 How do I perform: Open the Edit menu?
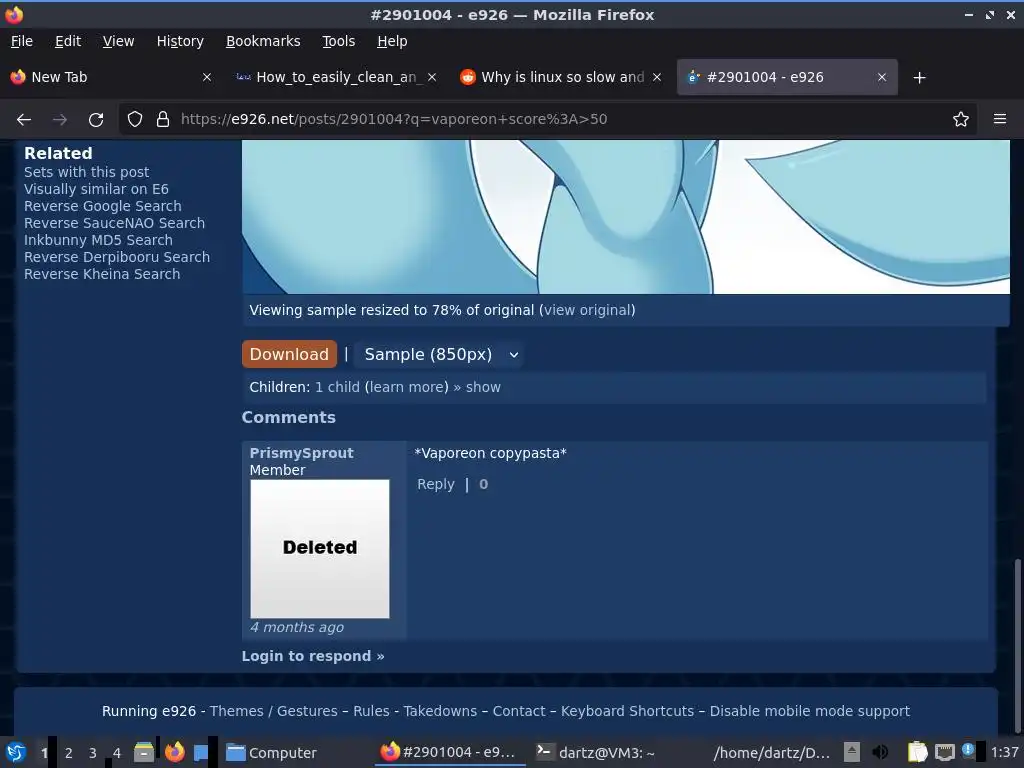[68, 41]
